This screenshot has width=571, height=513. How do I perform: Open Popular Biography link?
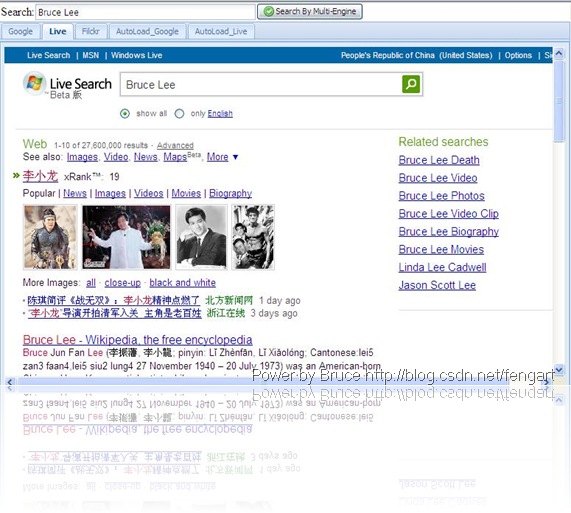[x=230, y=193]
